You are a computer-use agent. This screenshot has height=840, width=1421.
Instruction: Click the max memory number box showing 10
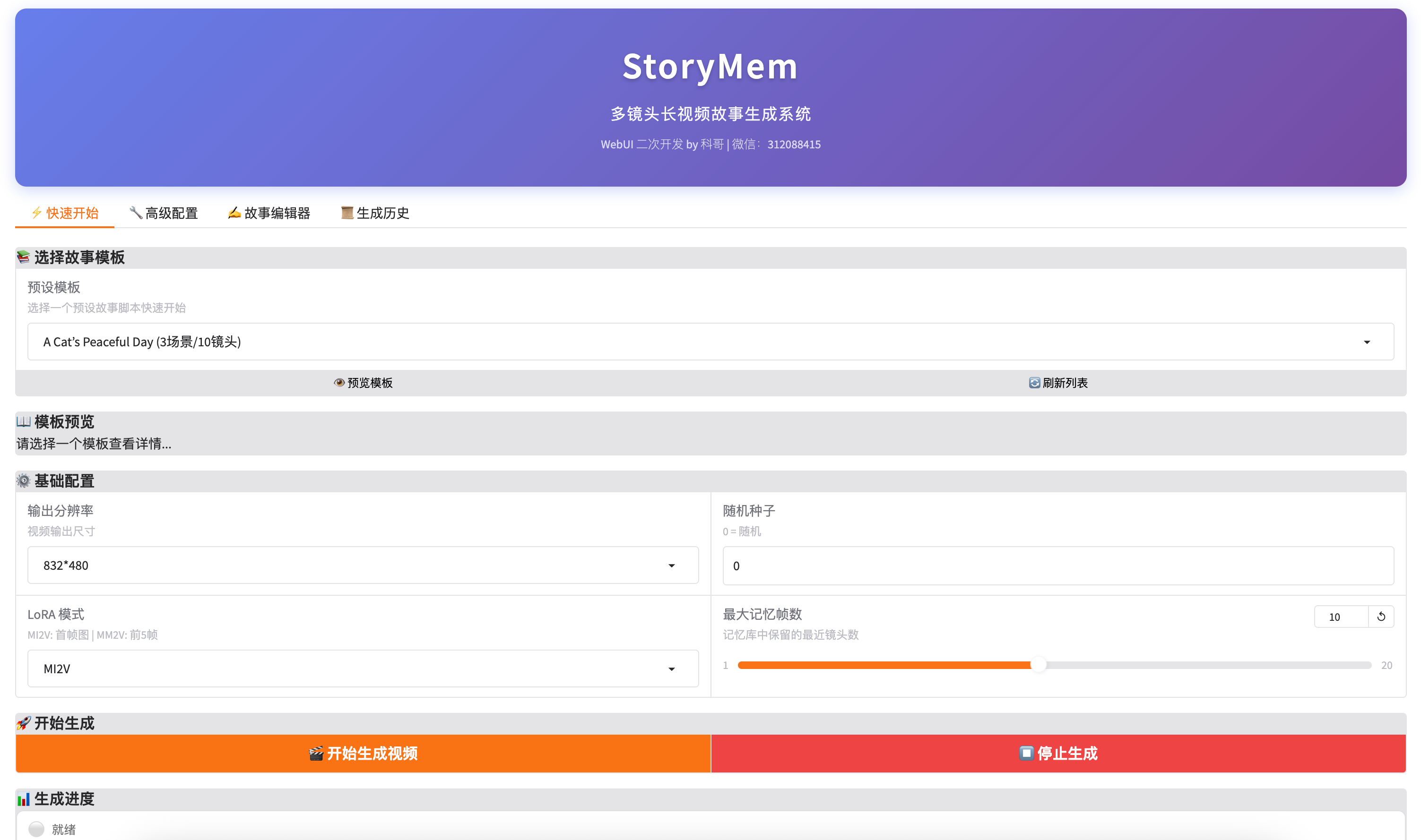[1340, 617]
